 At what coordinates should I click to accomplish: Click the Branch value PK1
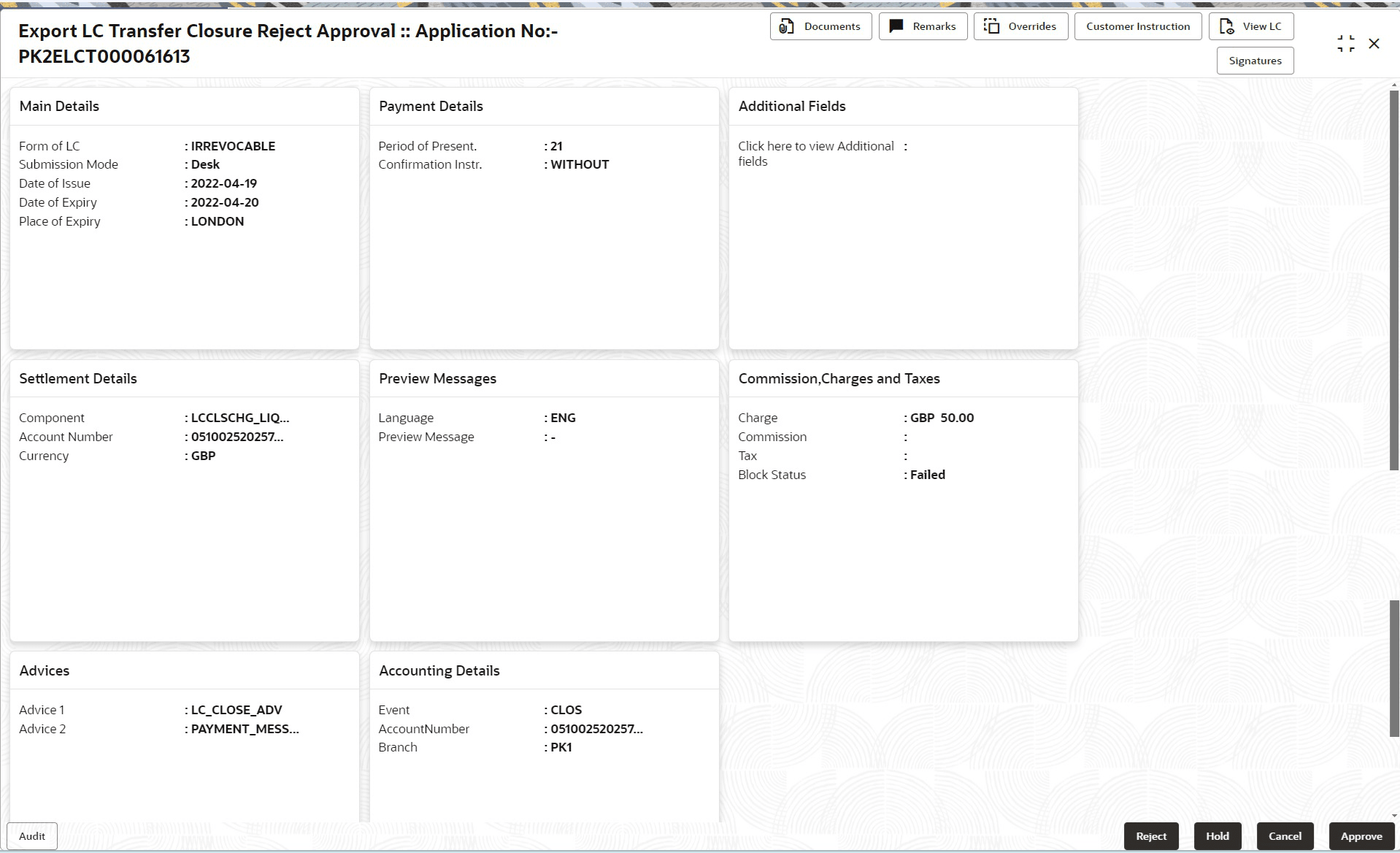(561, 747)
